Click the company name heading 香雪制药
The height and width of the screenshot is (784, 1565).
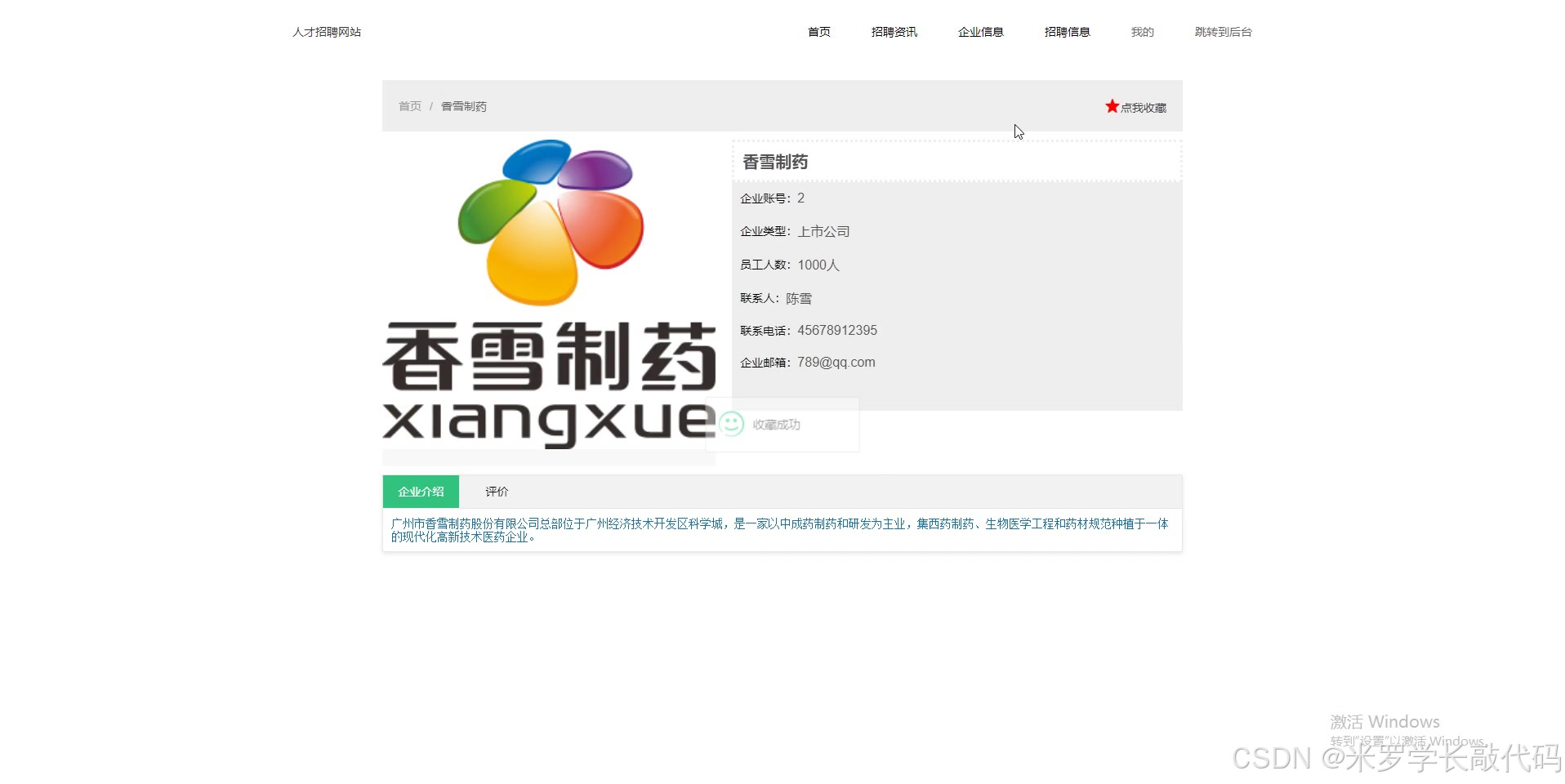coord(774,161)
